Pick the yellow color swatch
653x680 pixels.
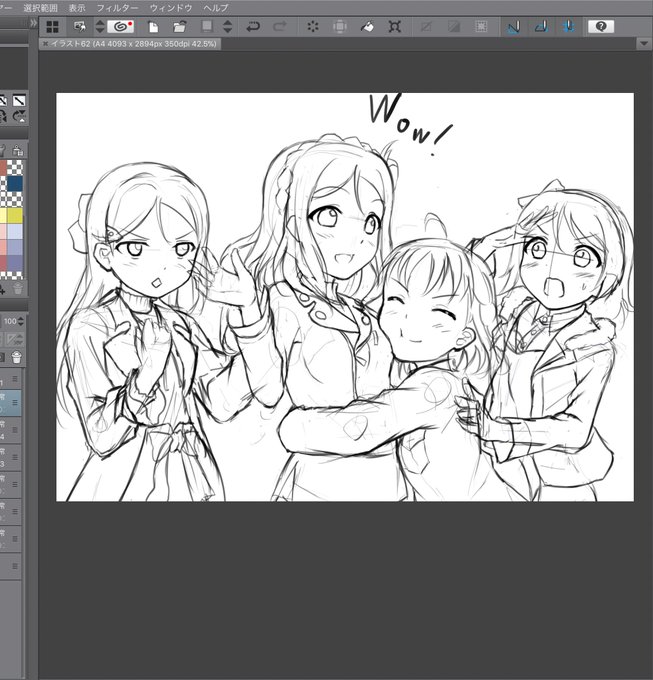[15, 216]
